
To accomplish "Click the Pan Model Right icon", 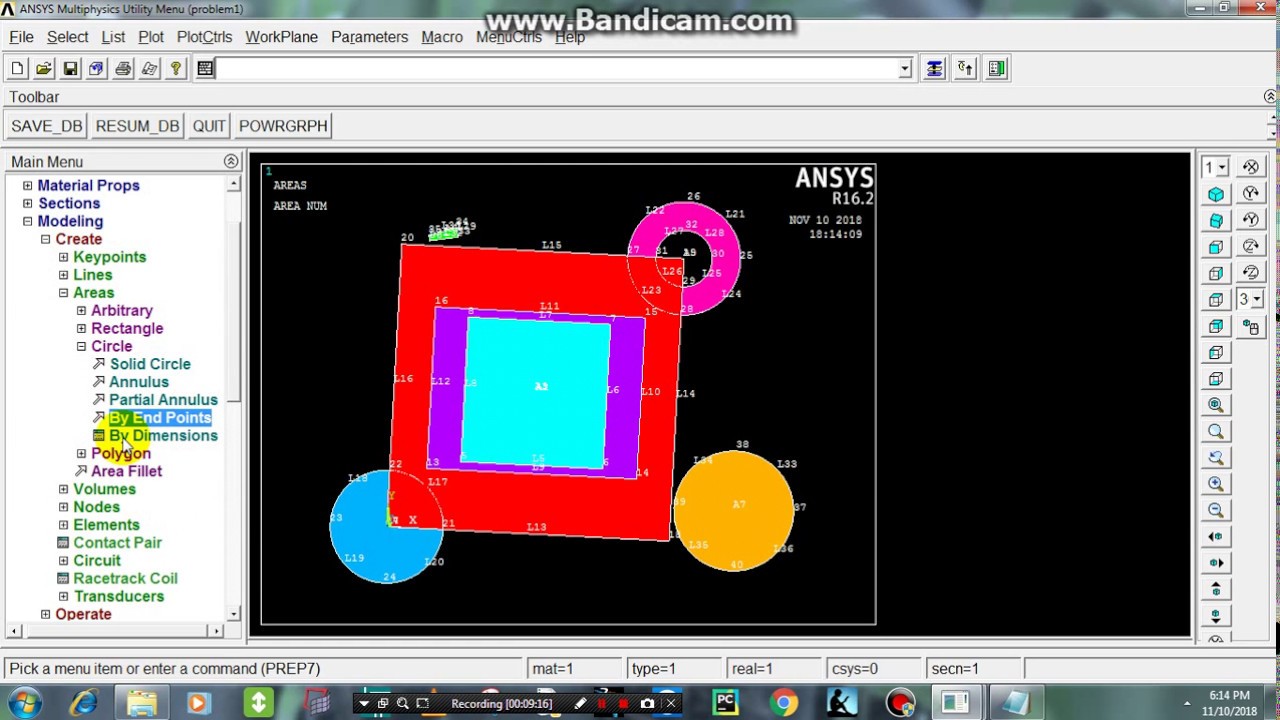I will click(x=1216, y=562).
